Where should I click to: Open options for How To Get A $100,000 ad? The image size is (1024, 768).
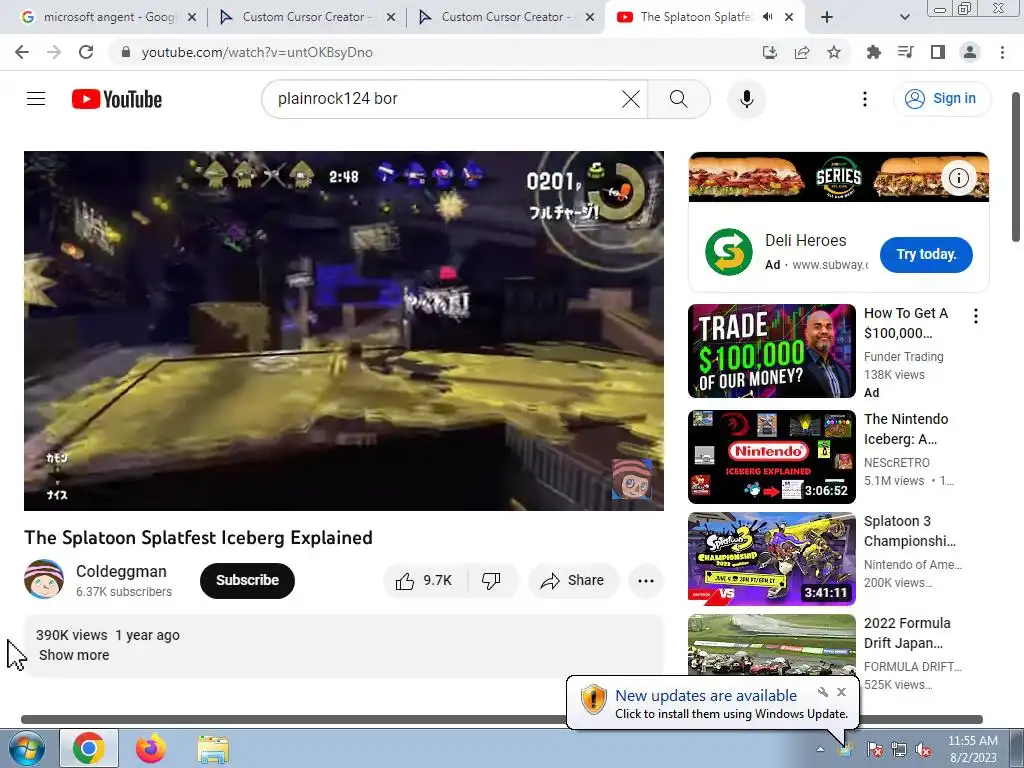[976, 316]
